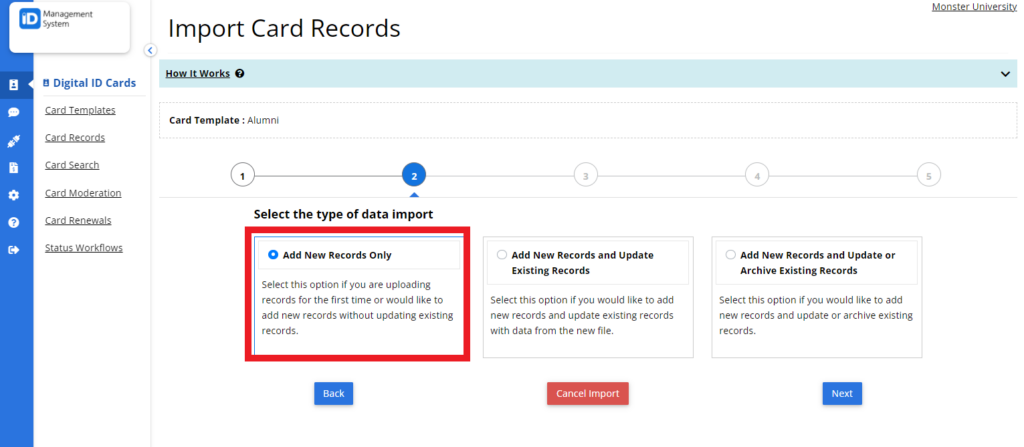Go to step 1 in the wizard
The height and width of the screenshot is (447, 1024).
[242, 176]
